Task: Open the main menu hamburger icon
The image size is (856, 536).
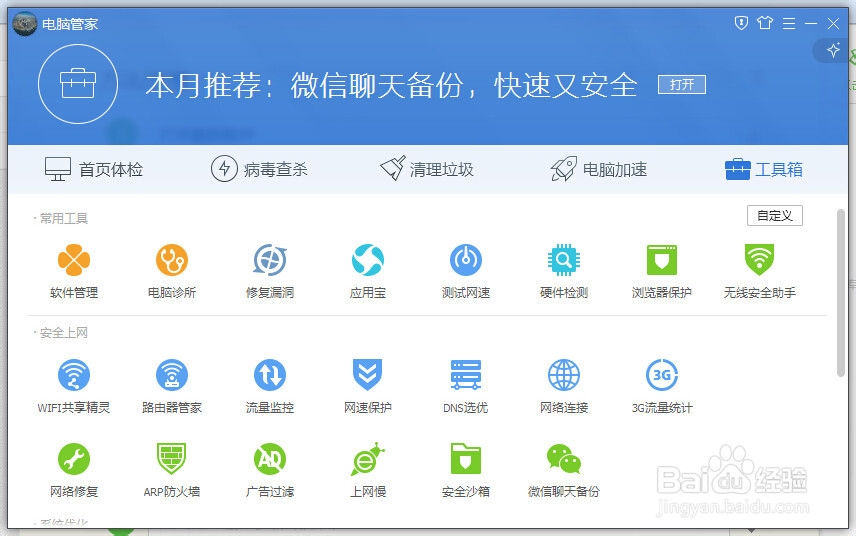Action: 789,23
